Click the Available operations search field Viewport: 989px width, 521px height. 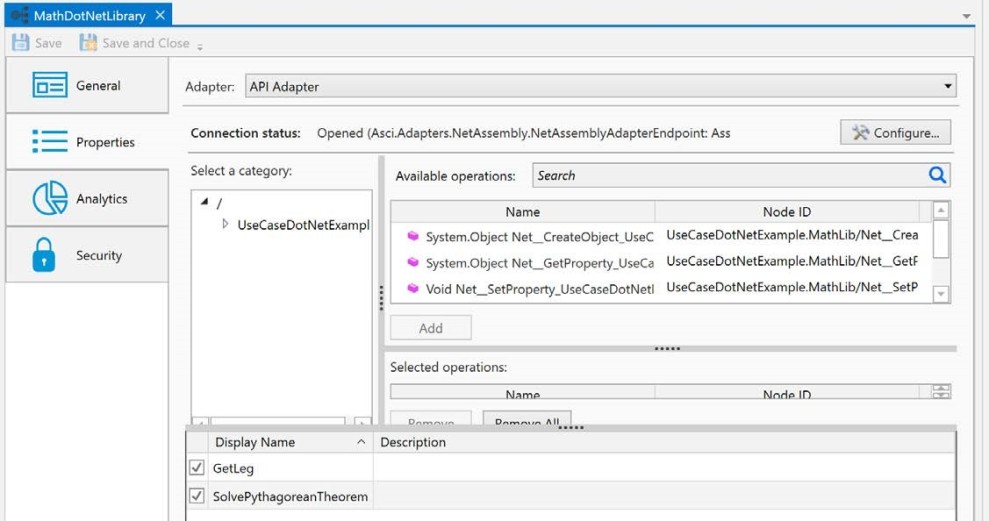point(725,175)
